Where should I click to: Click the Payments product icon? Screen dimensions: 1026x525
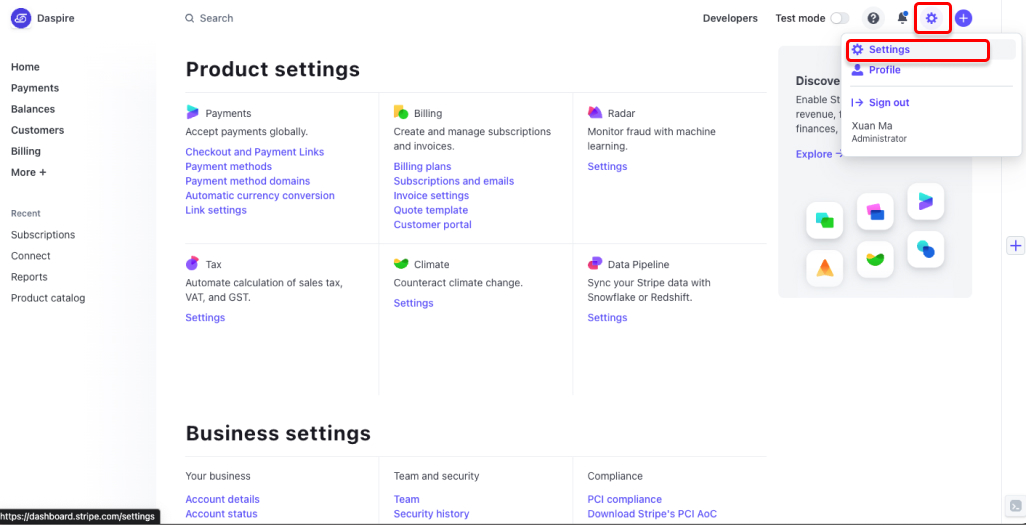[193, 113]
